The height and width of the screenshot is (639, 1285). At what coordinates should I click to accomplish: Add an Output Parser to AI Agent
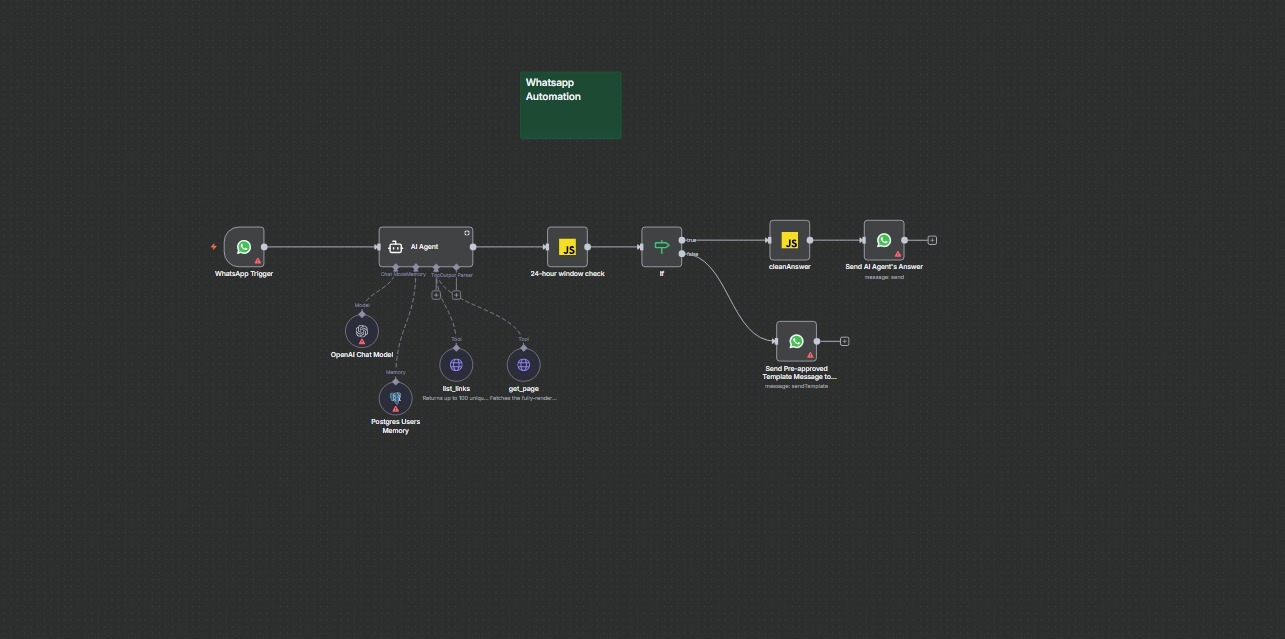[x=456, y=295]
